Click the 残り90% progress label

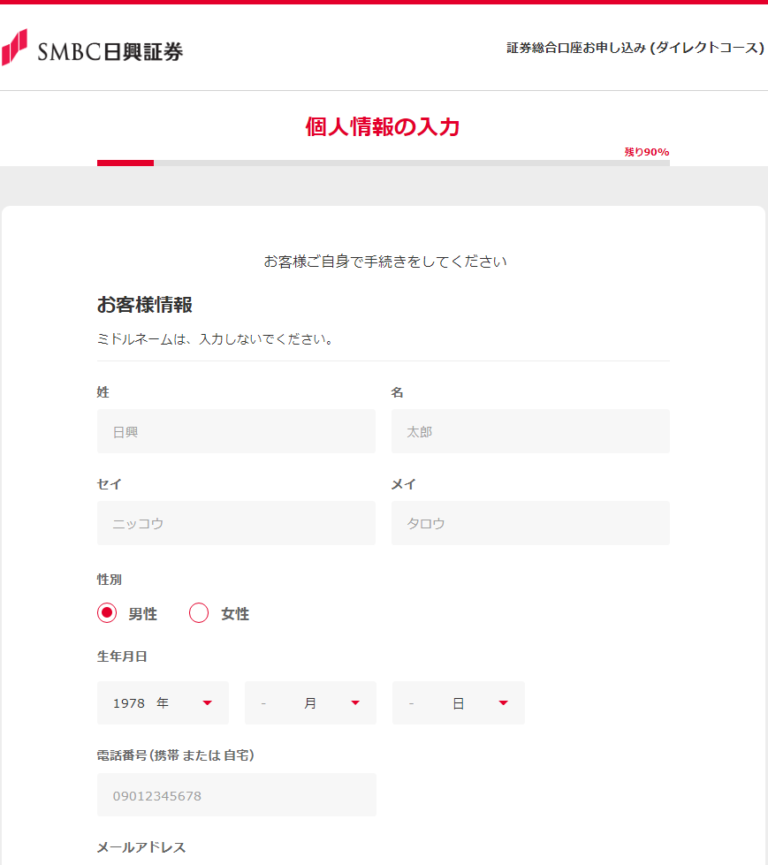click(646, 152)
